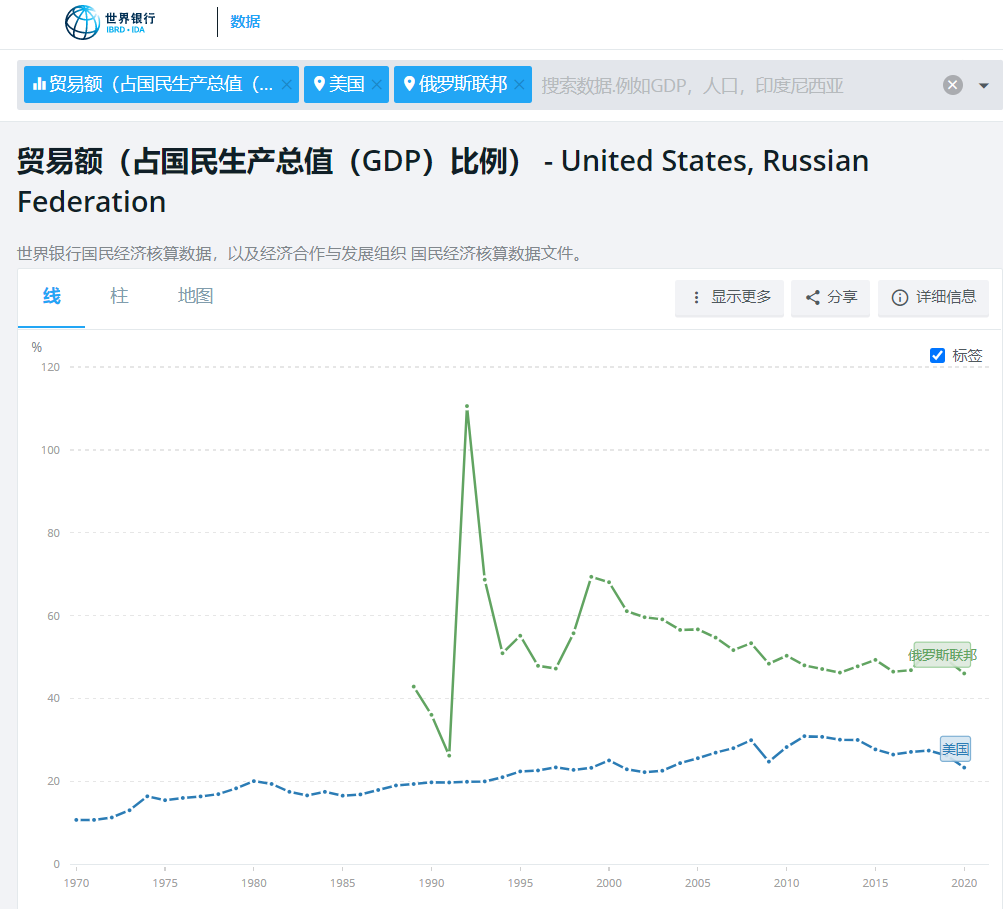Remove the 贸易额 indicator tag
The width and height of the screenshot is (1003, 909).
(287, 85)
